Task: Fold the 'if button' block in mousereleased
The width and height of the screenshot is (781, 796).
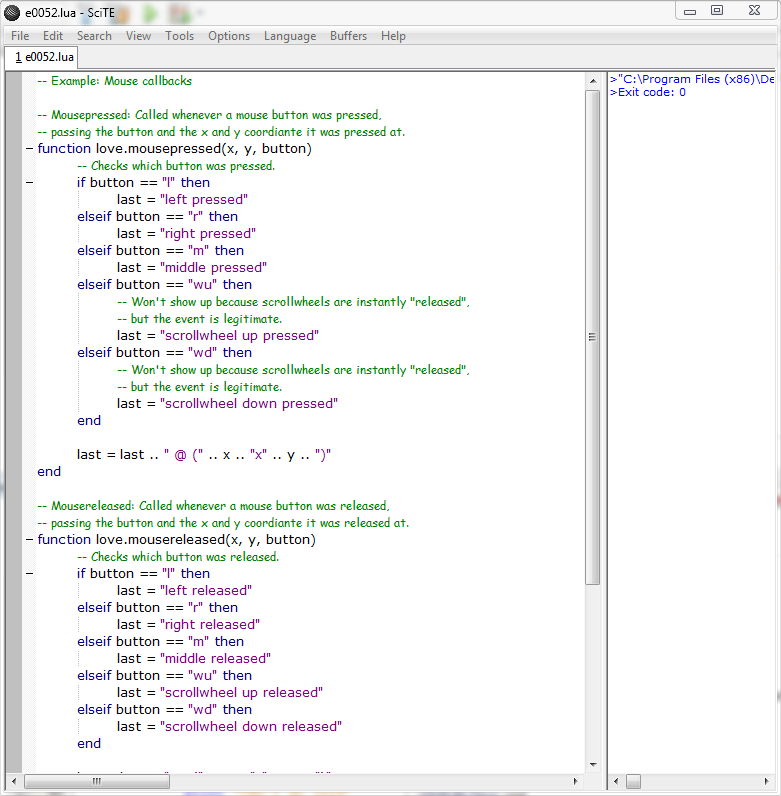Action: [29, 574]
